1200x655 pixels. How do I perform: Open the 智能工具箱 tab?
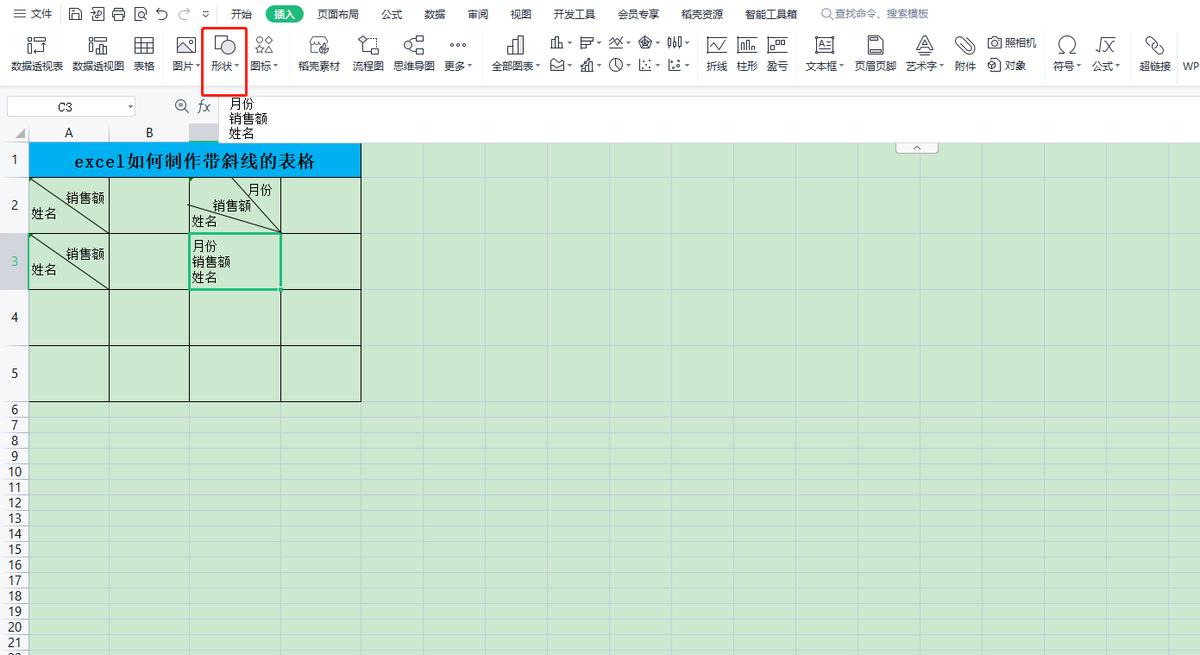771,14
